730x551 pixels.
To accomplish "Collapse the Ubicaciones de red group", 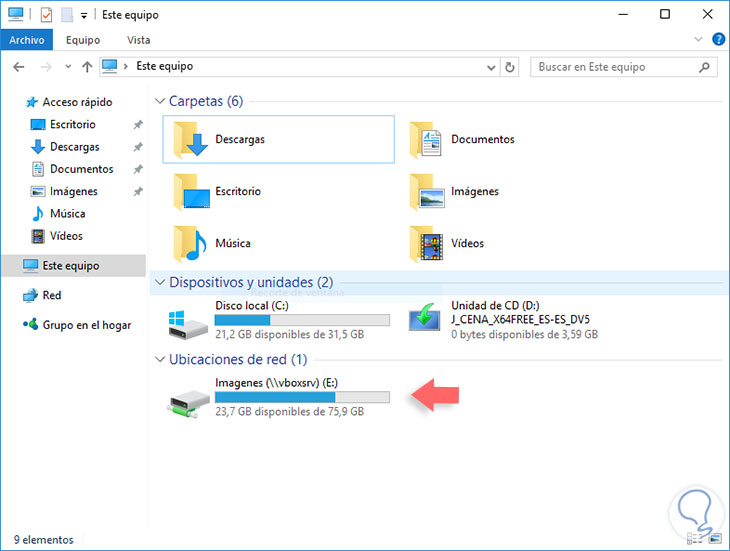I will point(160,359).
